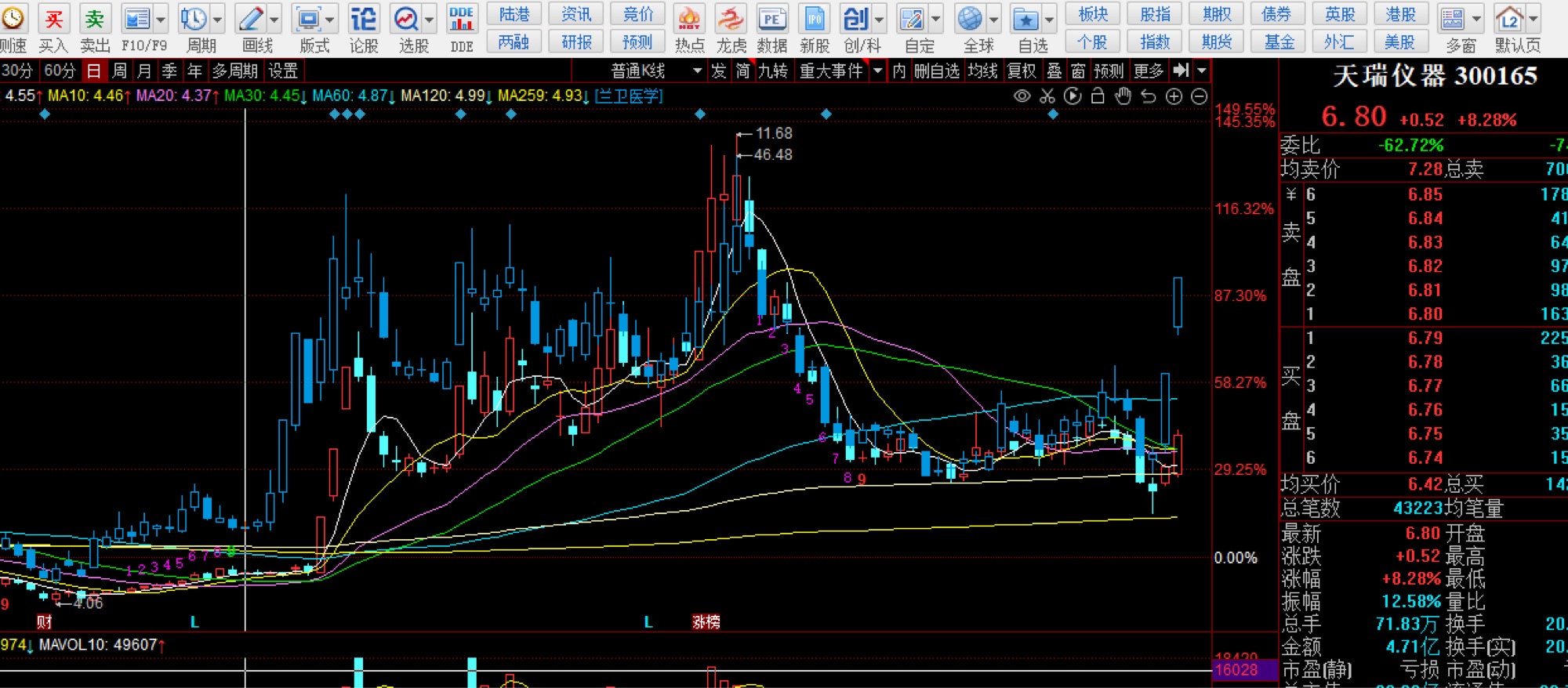Toggle 九转 indicator on chart
Screen dimensions: 1568x688
[772, 71]
